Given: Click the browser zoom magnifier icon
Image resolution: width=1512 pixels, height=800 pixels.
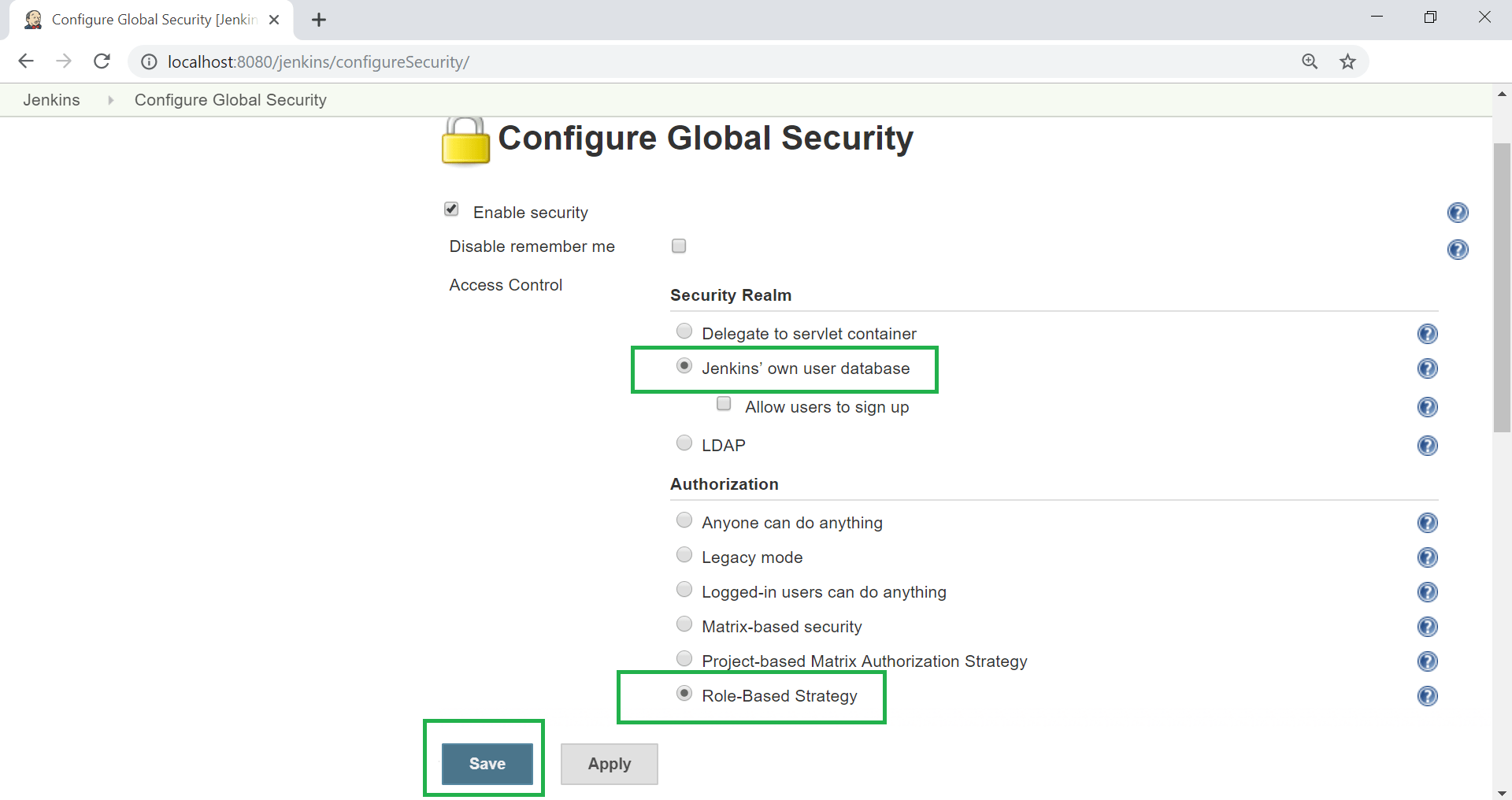Looking at the screenshot, I should pos(1310,61).
